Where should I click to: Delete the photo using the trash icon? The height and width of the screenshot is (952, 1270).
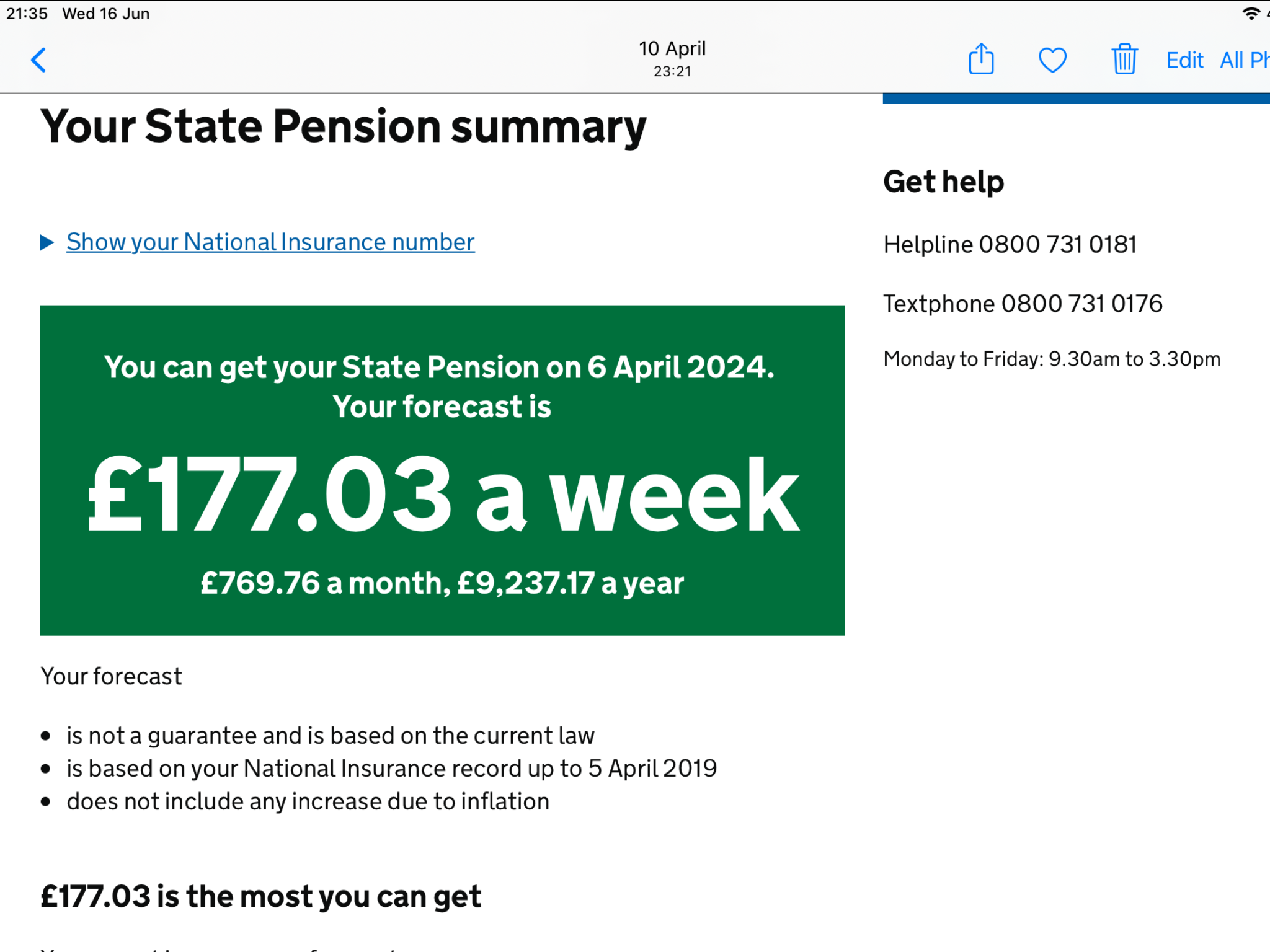coord(1124,59)
